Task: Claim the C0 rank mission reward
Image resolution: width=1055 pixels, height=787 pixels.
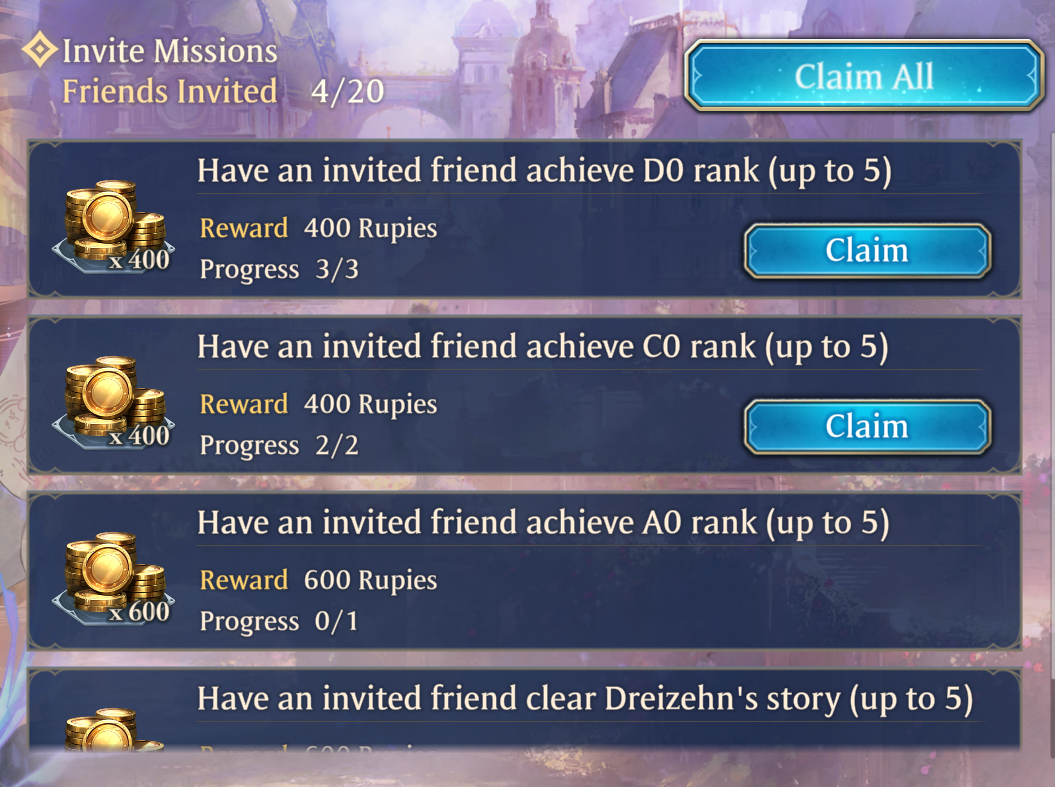Action: pyautogui.click(x=867, y=427)
